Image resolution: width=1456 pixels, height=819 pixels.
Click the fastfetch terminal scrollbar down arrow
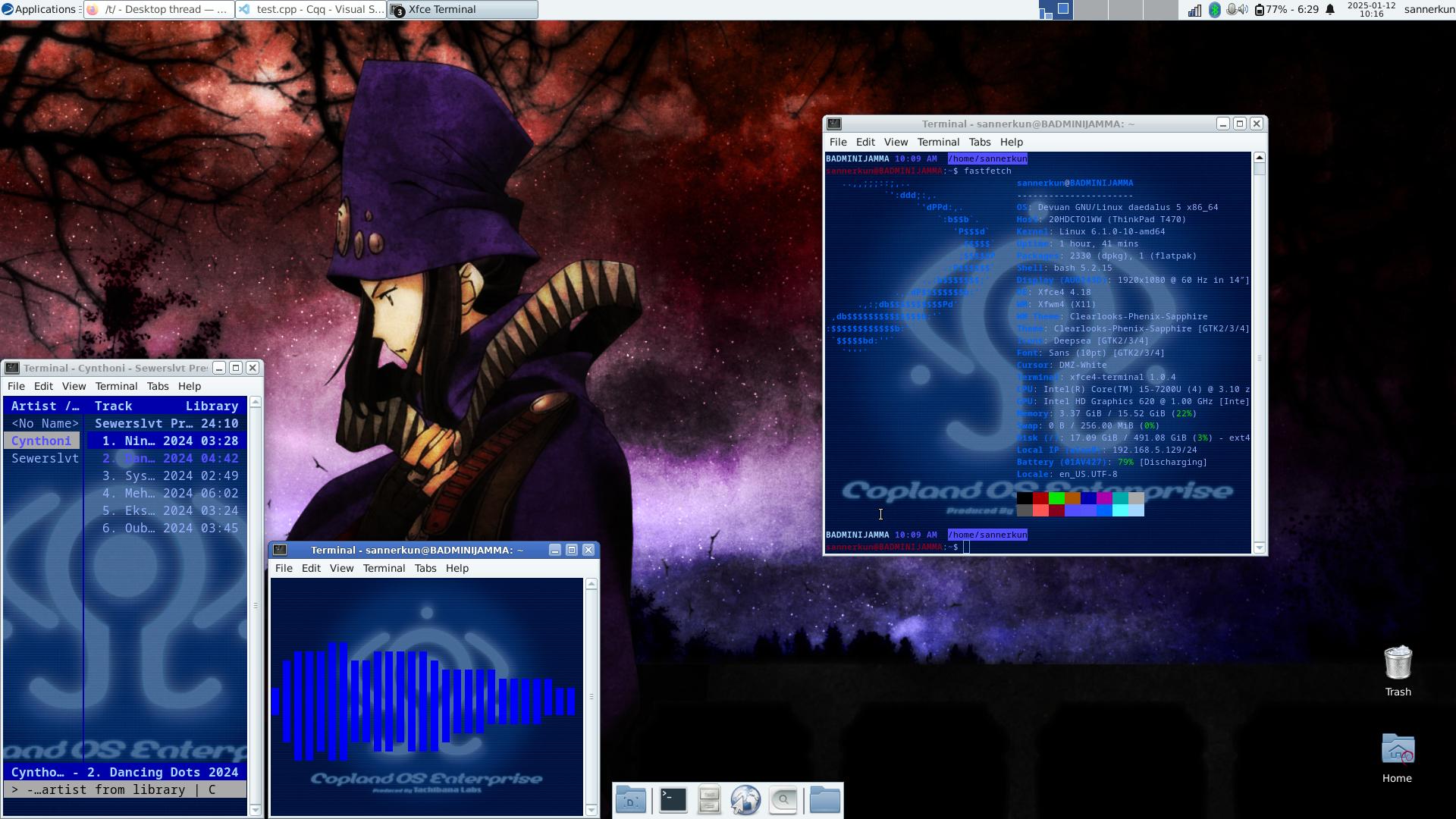click(1260, 548)
